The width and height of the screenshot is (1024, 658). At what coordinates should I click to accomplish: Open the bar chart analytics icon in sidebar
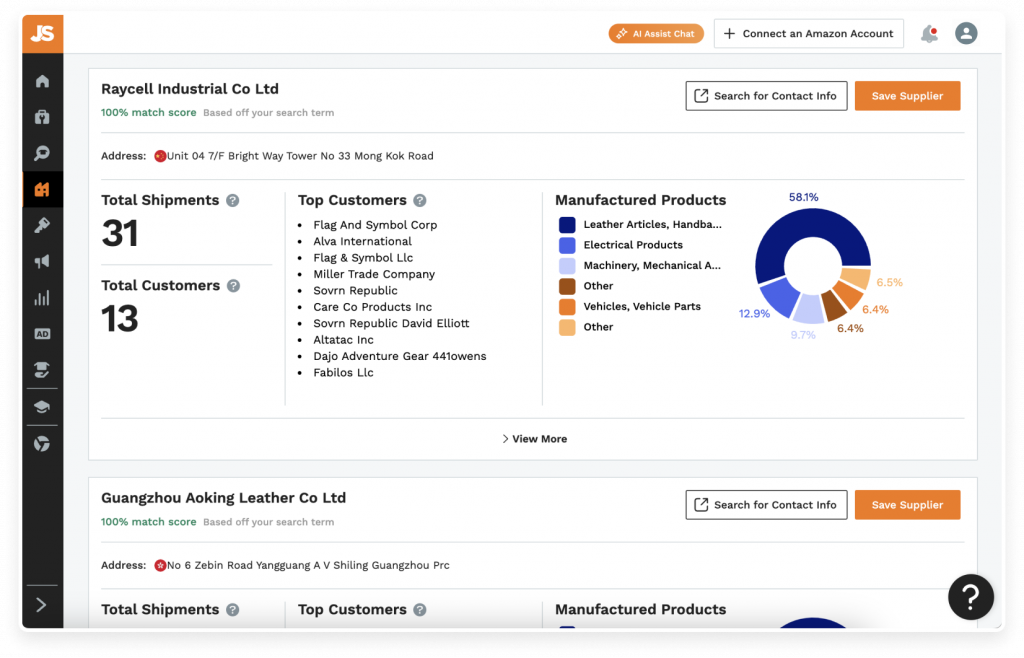coord(42,298)
